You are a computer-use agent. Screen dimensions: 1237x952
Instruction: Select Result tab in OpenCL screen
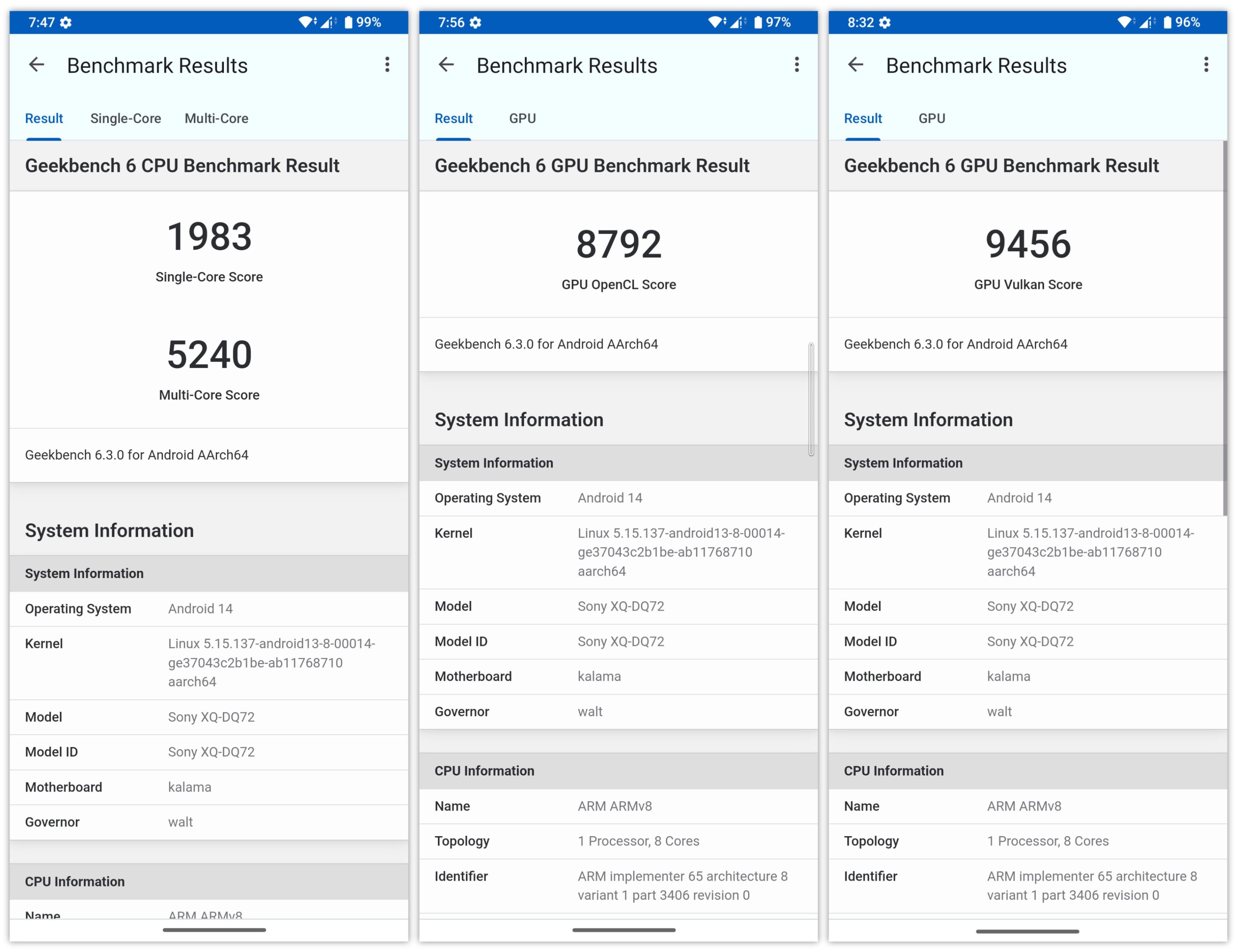point(453,119)
